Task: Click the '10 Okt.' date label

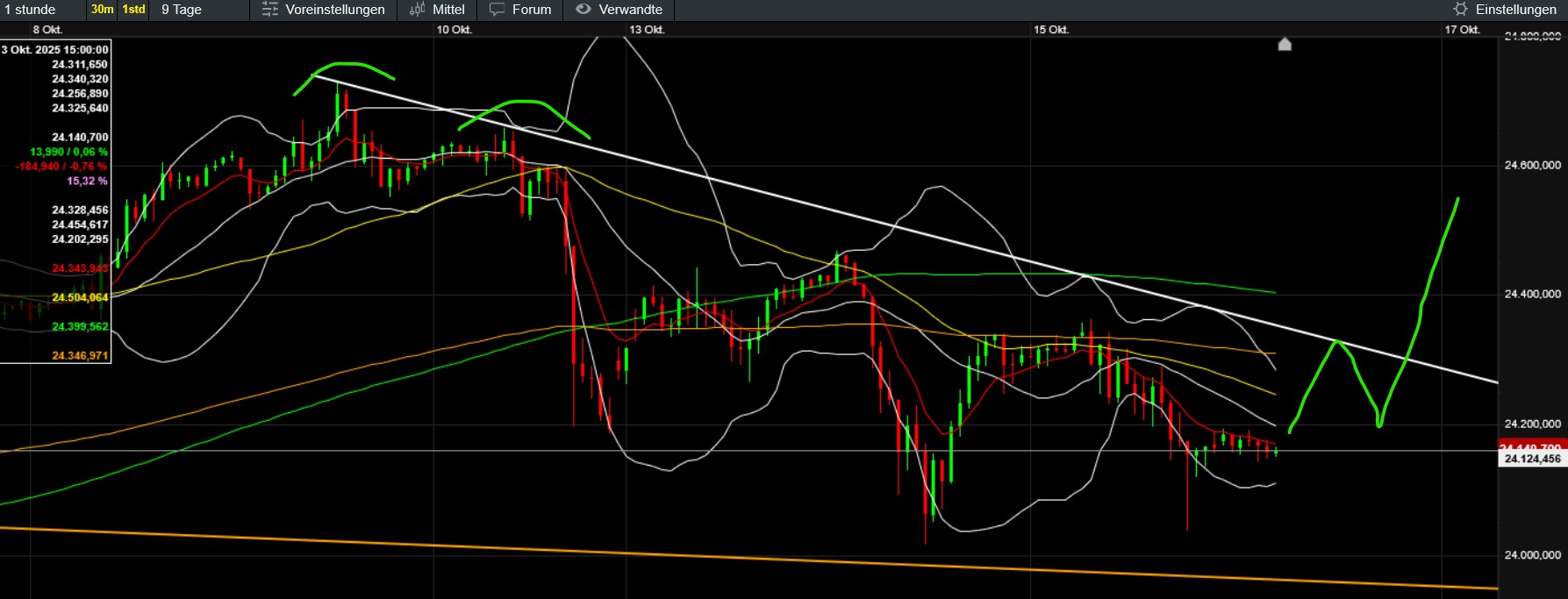Action: (x=454, y=30)
